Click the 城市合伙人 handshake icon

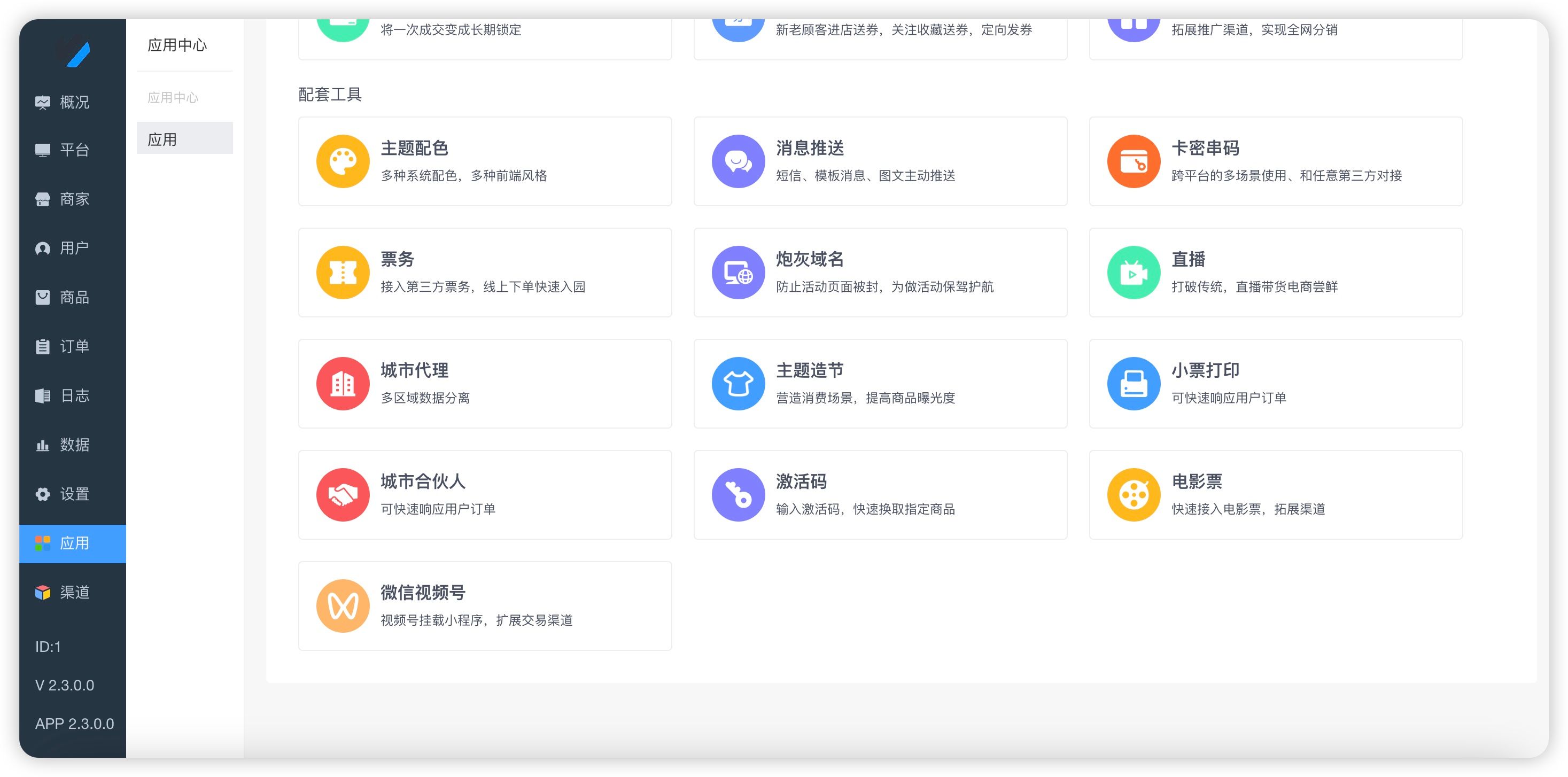[x=343, y=495]
